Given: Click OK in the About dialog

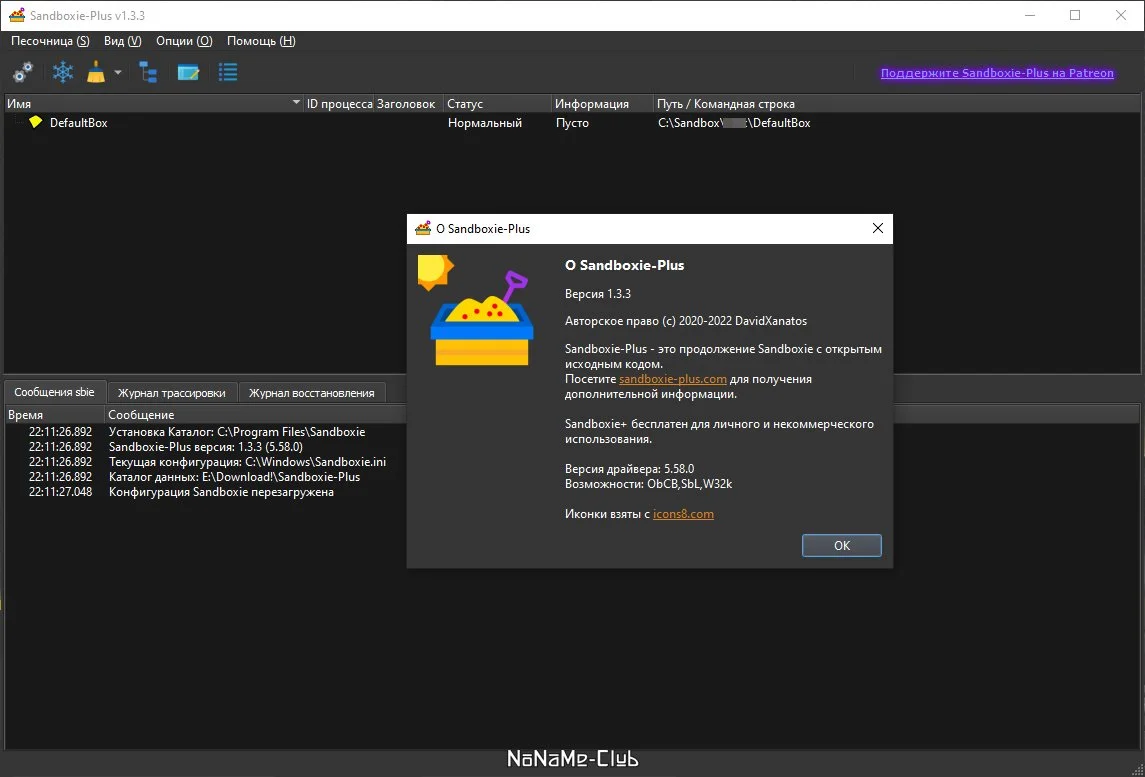Looking at the screenshot, I should (x=842, y=546).
